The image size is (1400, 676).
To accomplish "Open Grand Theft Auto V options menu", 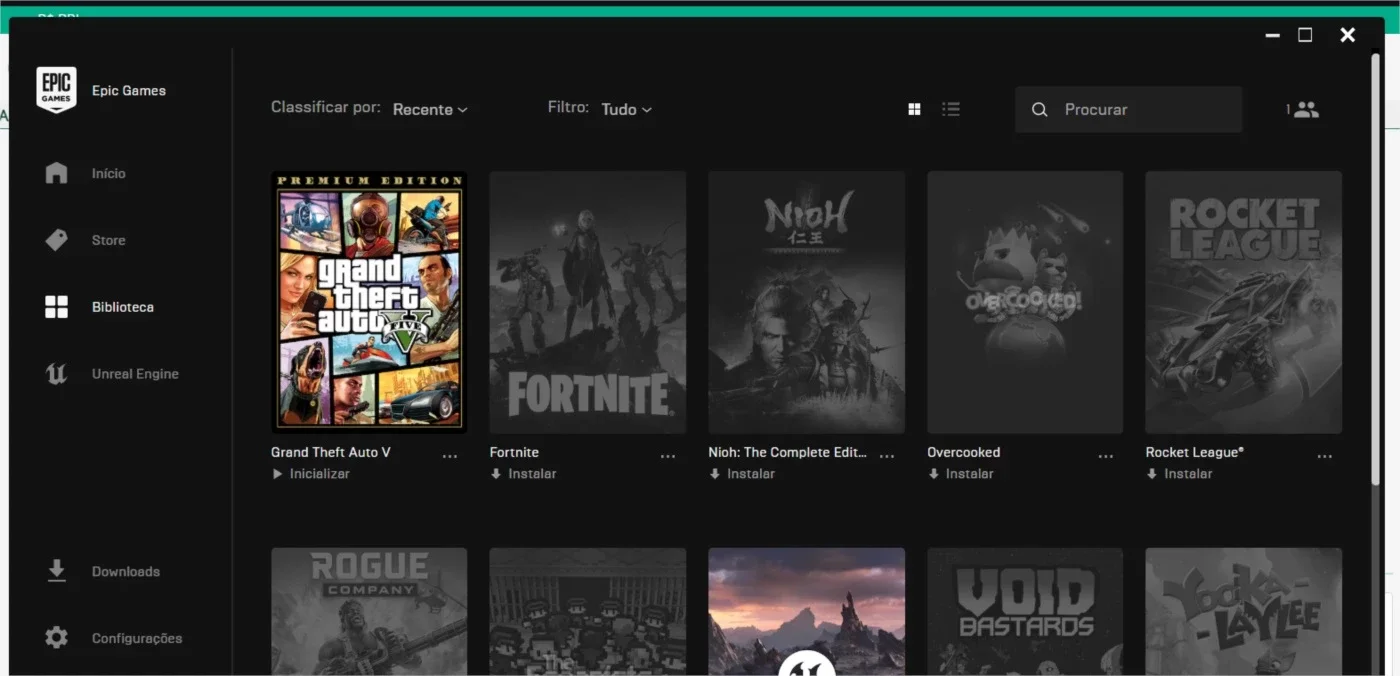I will pos(450,457).
